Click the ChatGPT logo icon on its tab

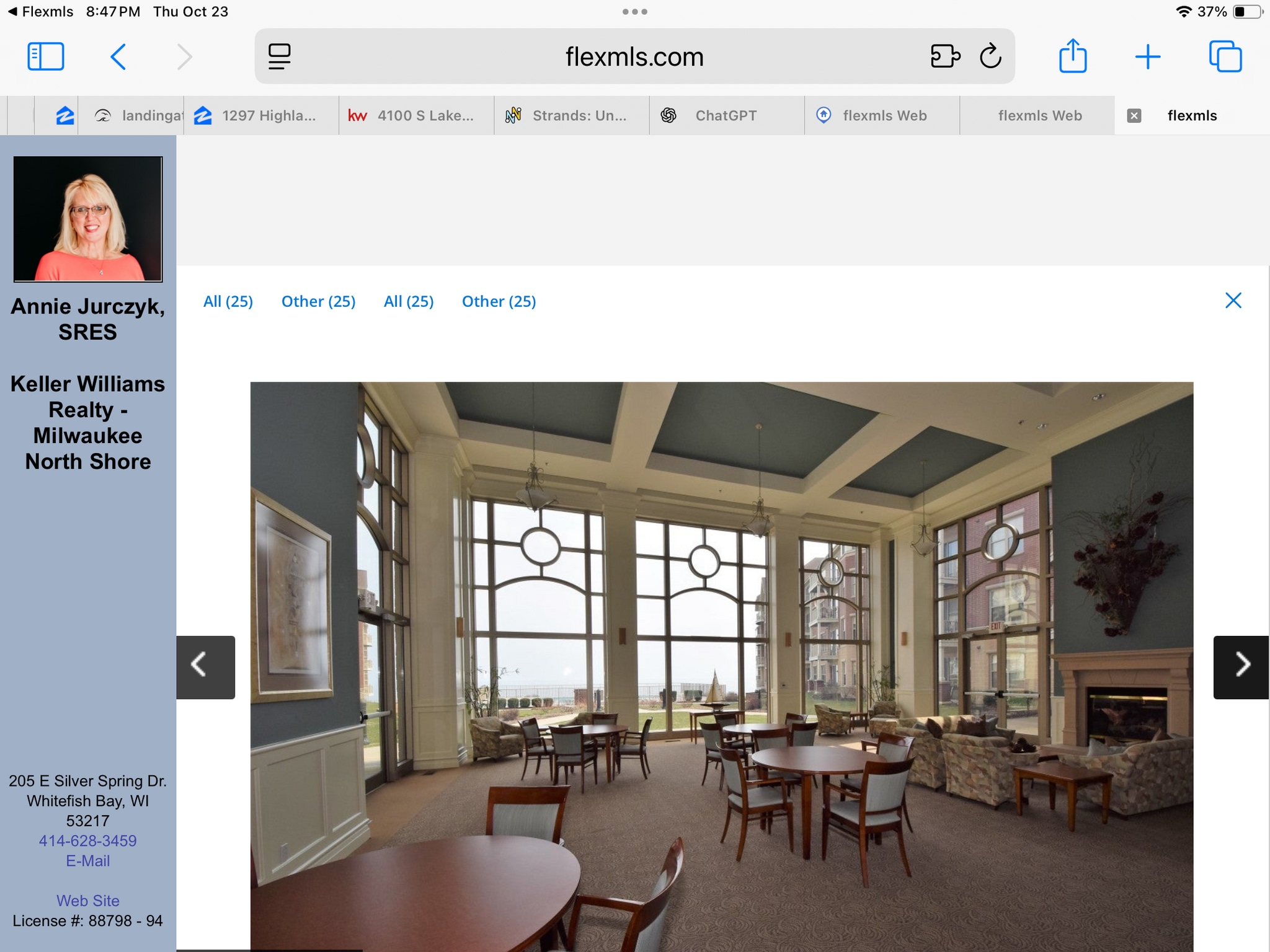[x=668, y=115]
